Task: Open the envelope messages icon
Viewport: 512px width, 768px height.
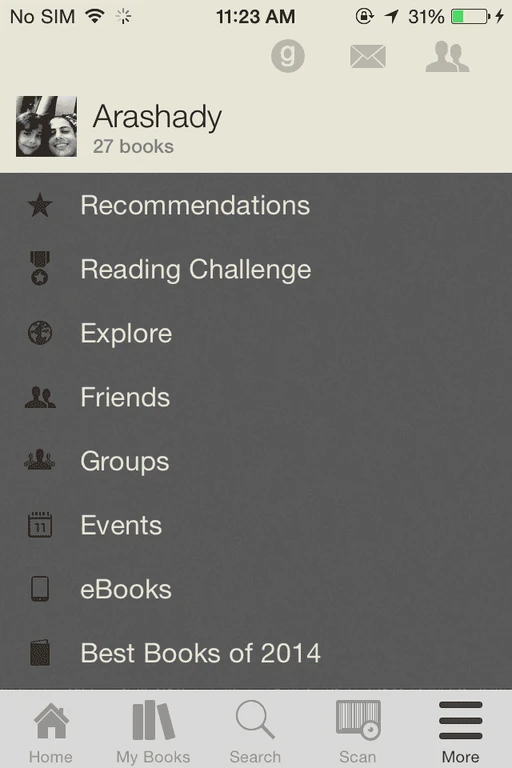Action: [367, 56]
